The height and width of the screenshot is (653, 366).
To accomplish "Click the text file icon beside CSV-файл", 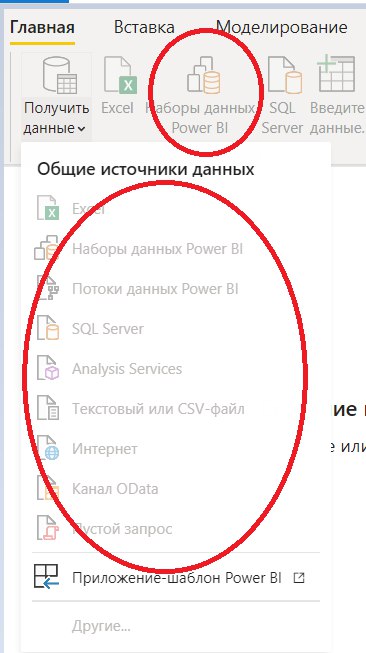I will point(47,408).
